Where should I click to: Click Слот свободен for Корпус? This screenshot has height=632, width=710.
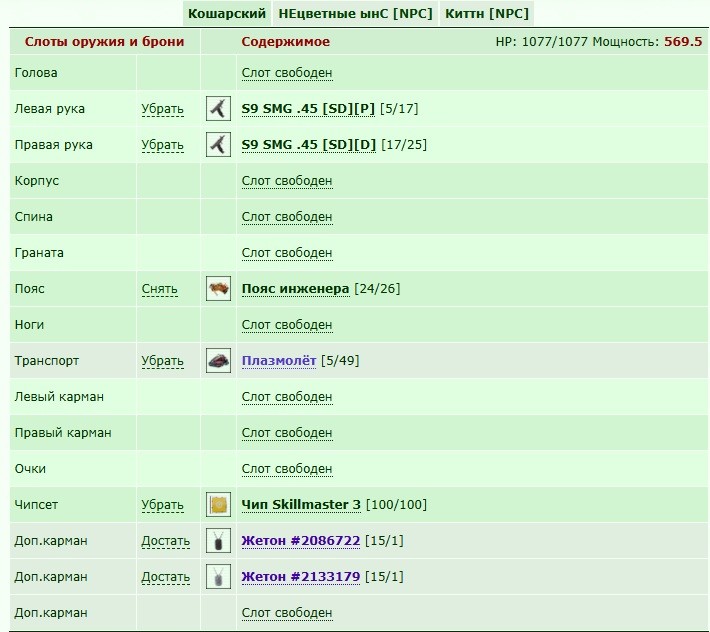point(287,181)
